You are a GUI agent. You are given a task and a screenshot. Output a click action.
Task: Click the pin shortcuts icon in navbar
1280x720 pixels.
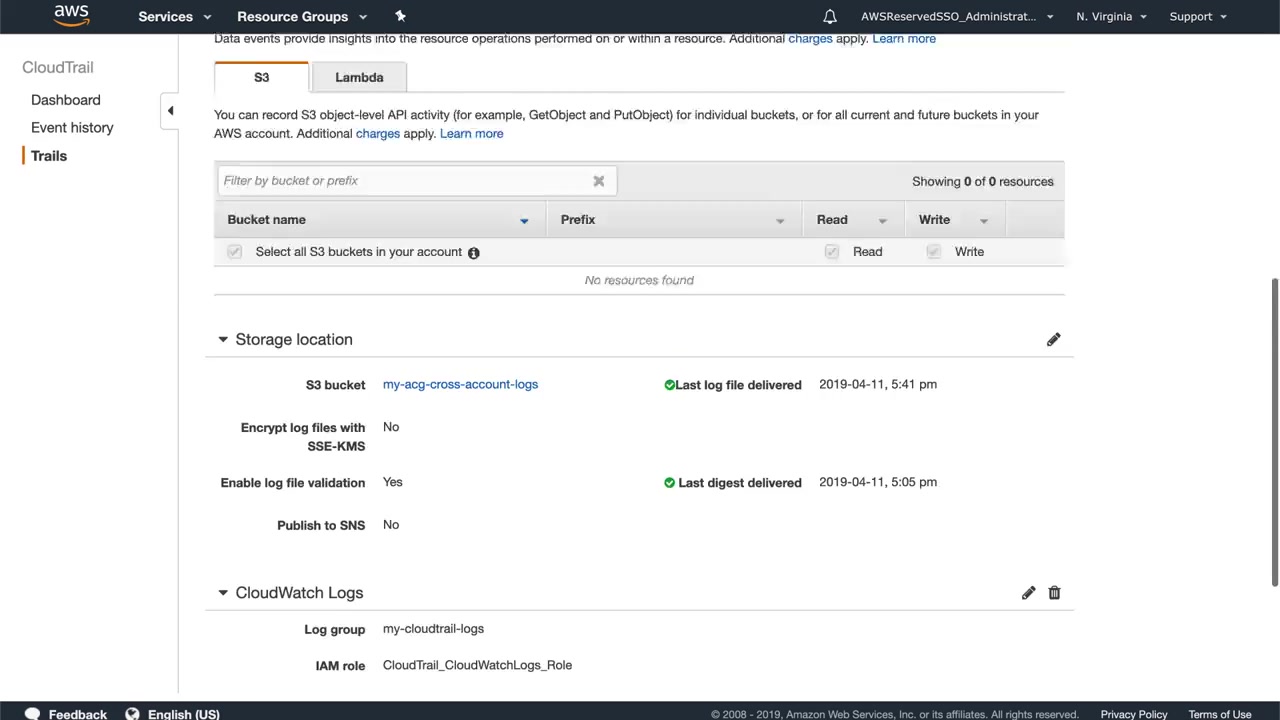(400, 16)
